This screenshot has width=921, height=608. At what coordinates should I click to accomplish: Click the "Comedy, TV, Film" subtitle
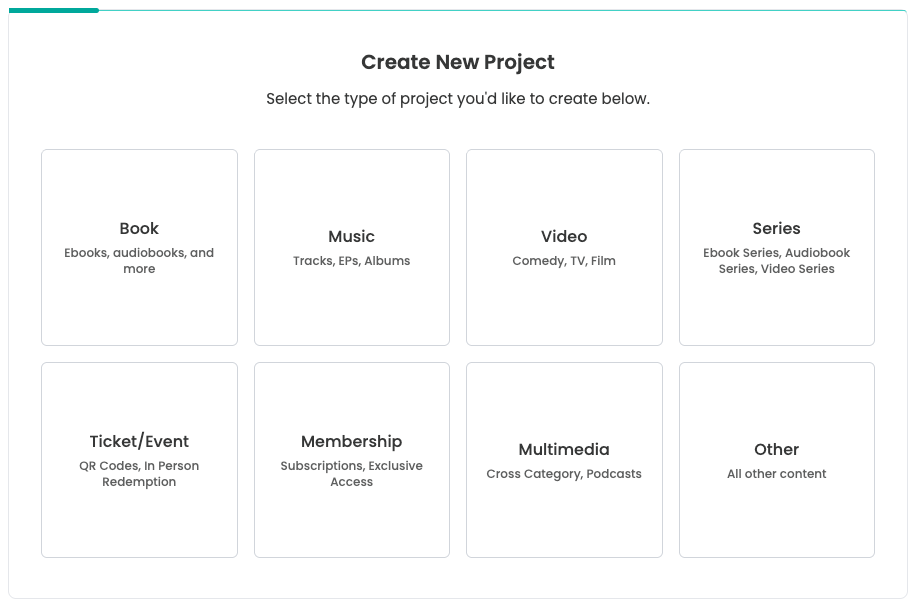coord(564,261)
